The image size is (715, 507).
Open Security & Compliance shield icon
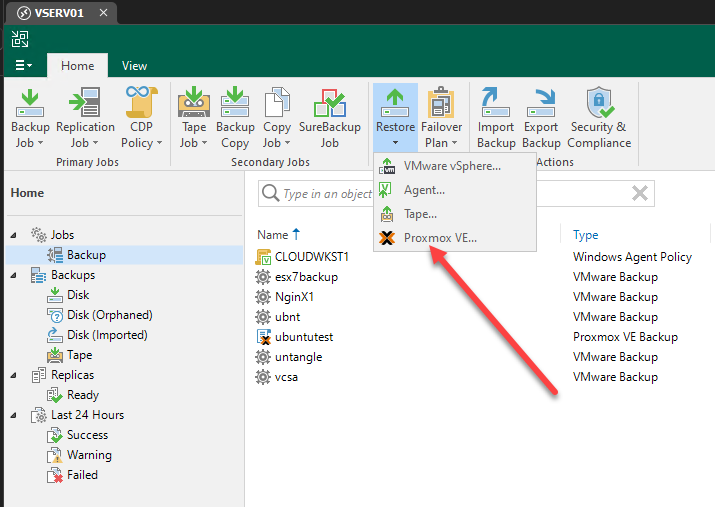599,102
